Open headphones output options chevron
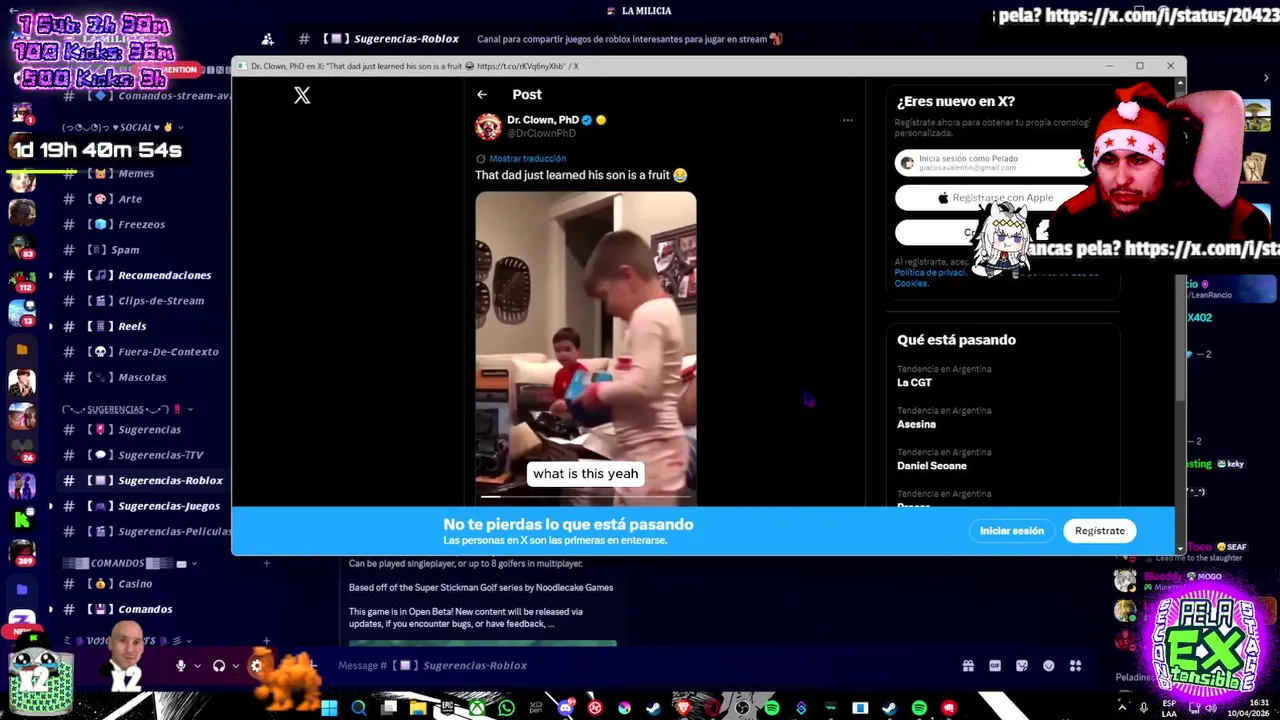The height and width of the screenshot is (720, 1280). 236,666
